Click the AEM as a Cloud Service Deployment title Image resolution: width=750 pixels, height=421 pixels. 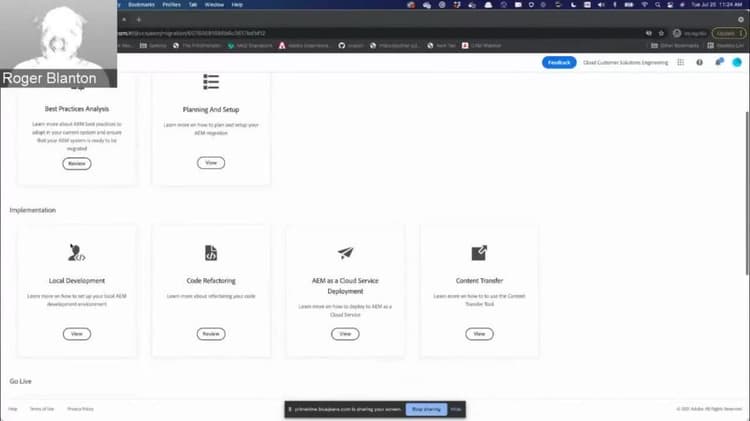[x=345, y=286]
